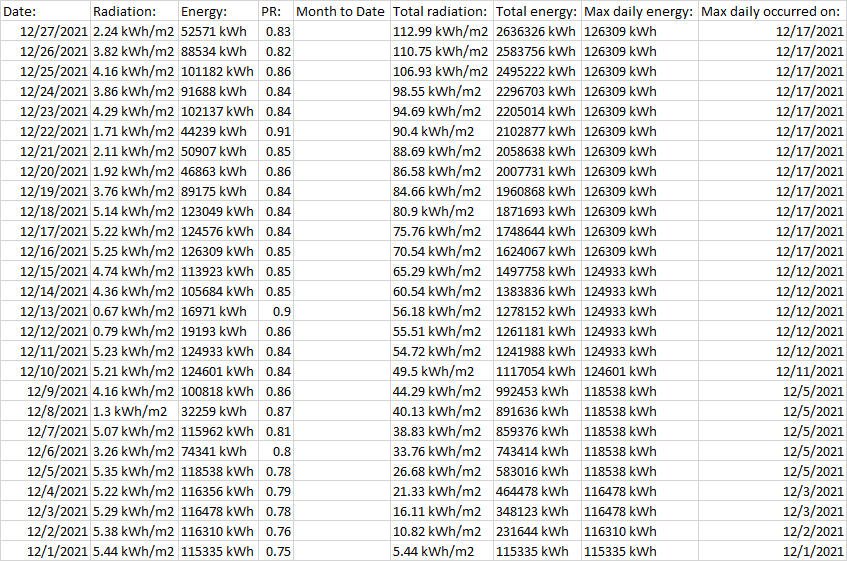
Task: Click total energy cell 1261181 kWh
Action: pos(537,332)
